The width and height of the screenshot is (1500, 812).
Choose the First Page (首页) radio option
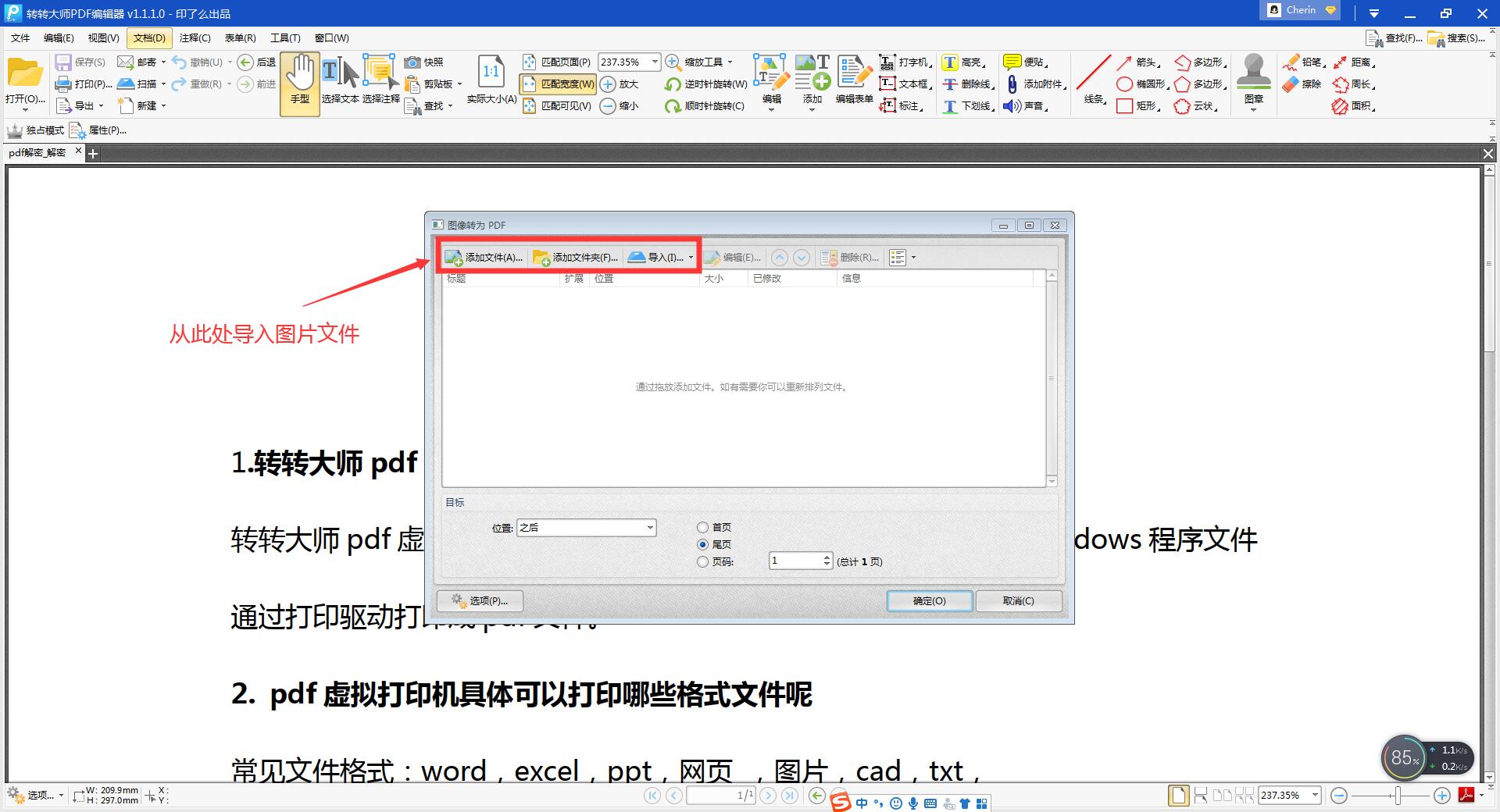click(x=702, y=528)
